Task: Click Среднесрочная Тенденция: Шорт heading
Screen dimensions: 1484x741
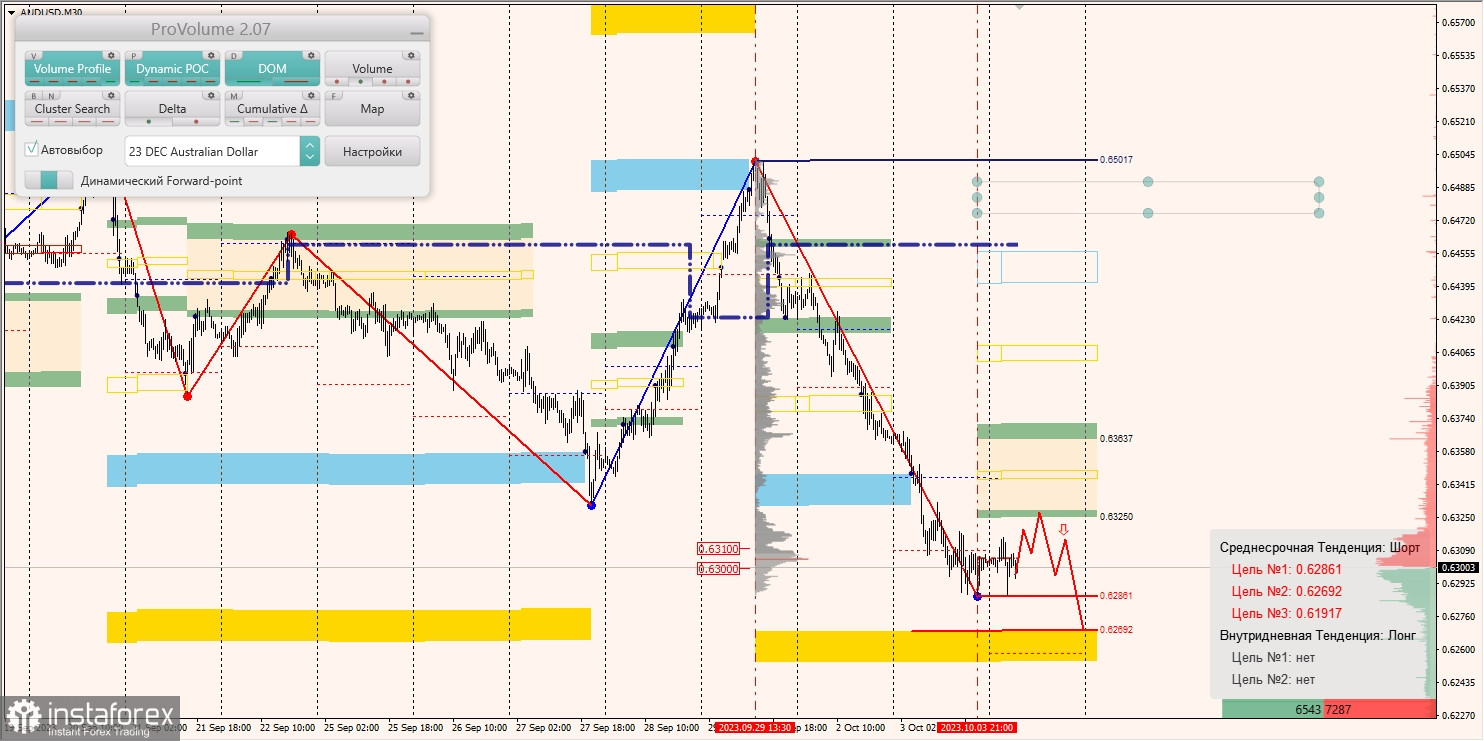Action: [1319, 548]
